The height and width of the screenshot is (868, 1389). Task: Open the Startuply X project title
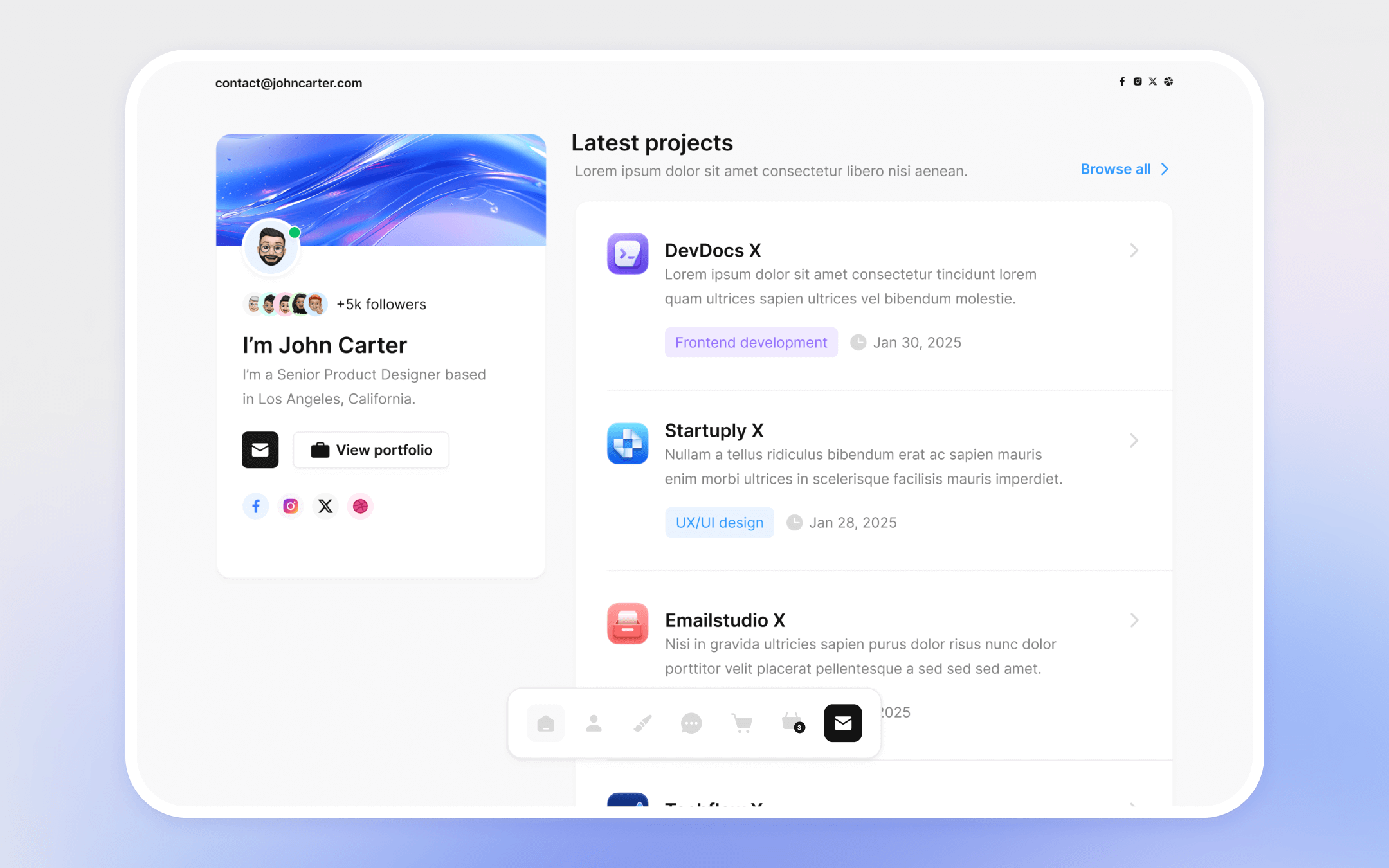(x=714, y=430)
